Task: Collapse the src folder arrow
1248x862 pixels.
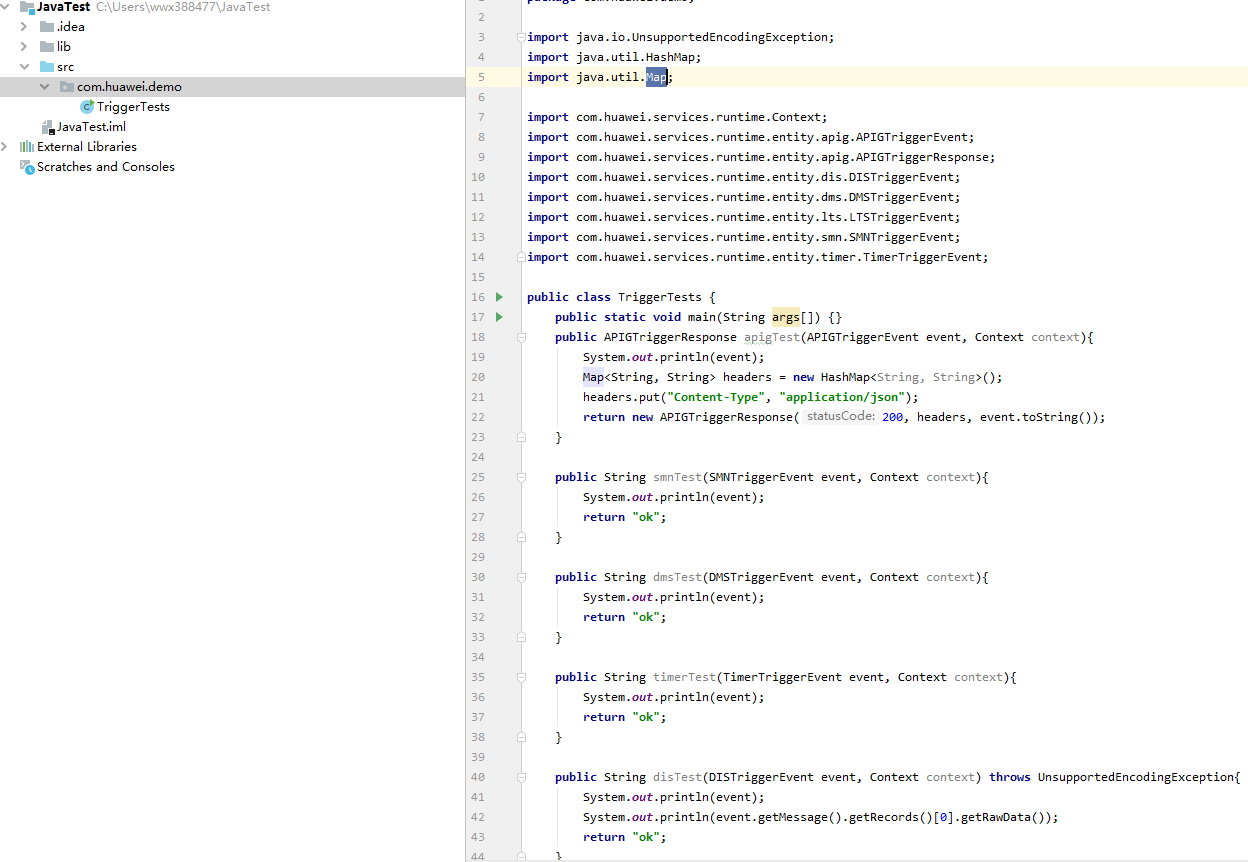Action: 24,67
